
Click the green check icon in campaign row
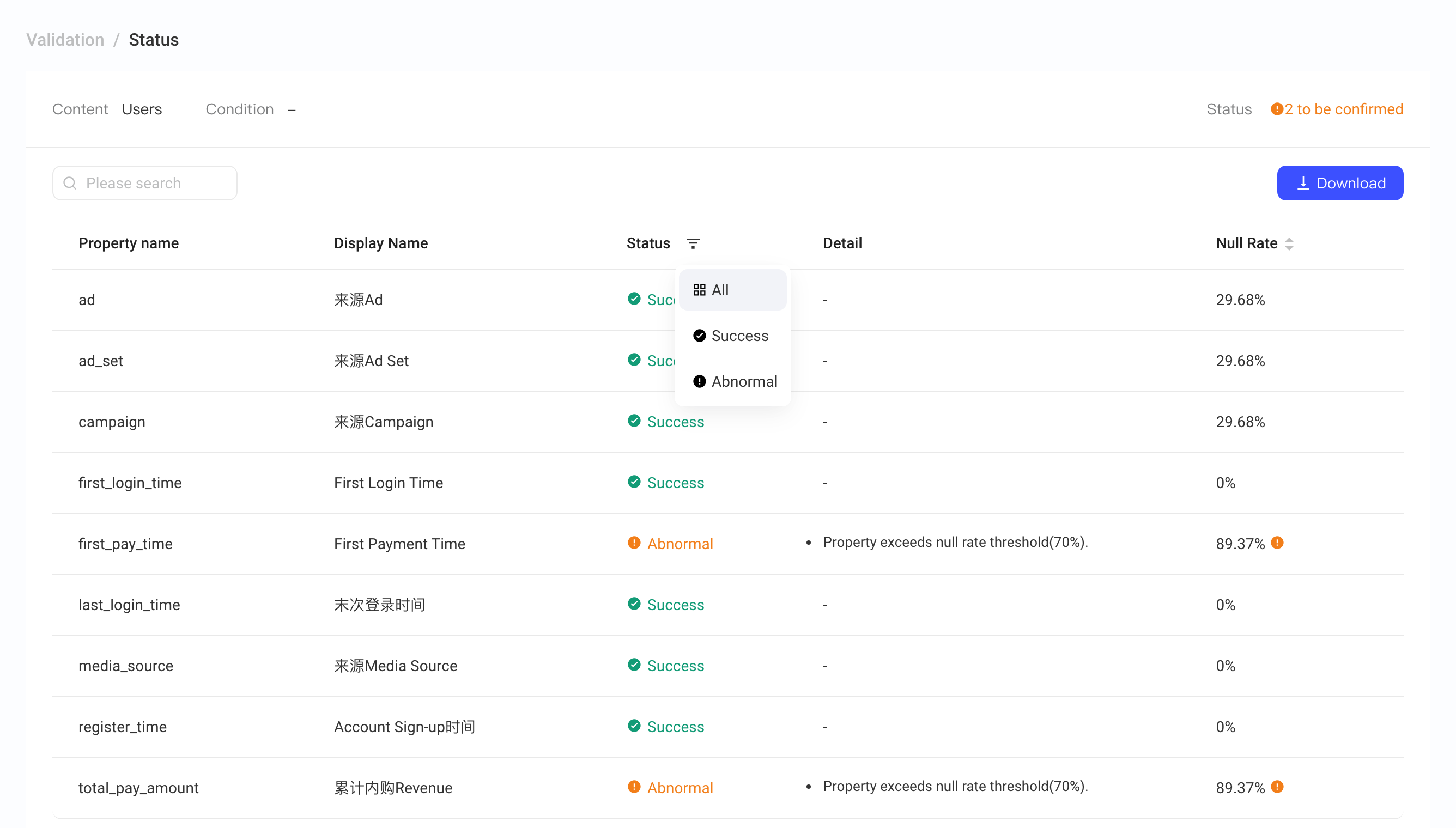pyautogui.click(x=634, y=421)
